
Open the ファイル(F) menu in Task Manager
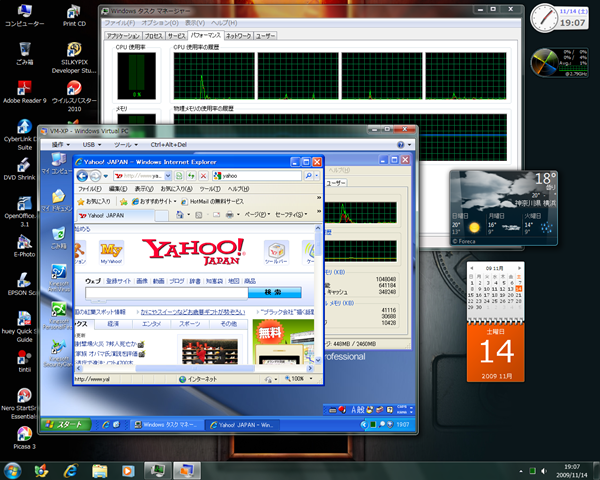(x=120, y=22)
